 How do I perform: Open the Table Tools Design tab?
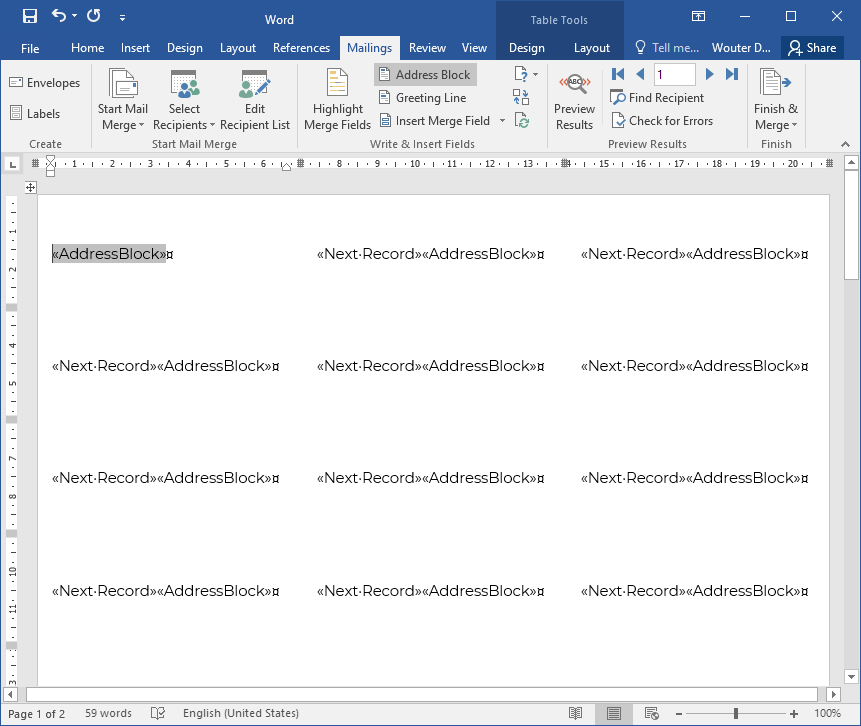(527, 48)
